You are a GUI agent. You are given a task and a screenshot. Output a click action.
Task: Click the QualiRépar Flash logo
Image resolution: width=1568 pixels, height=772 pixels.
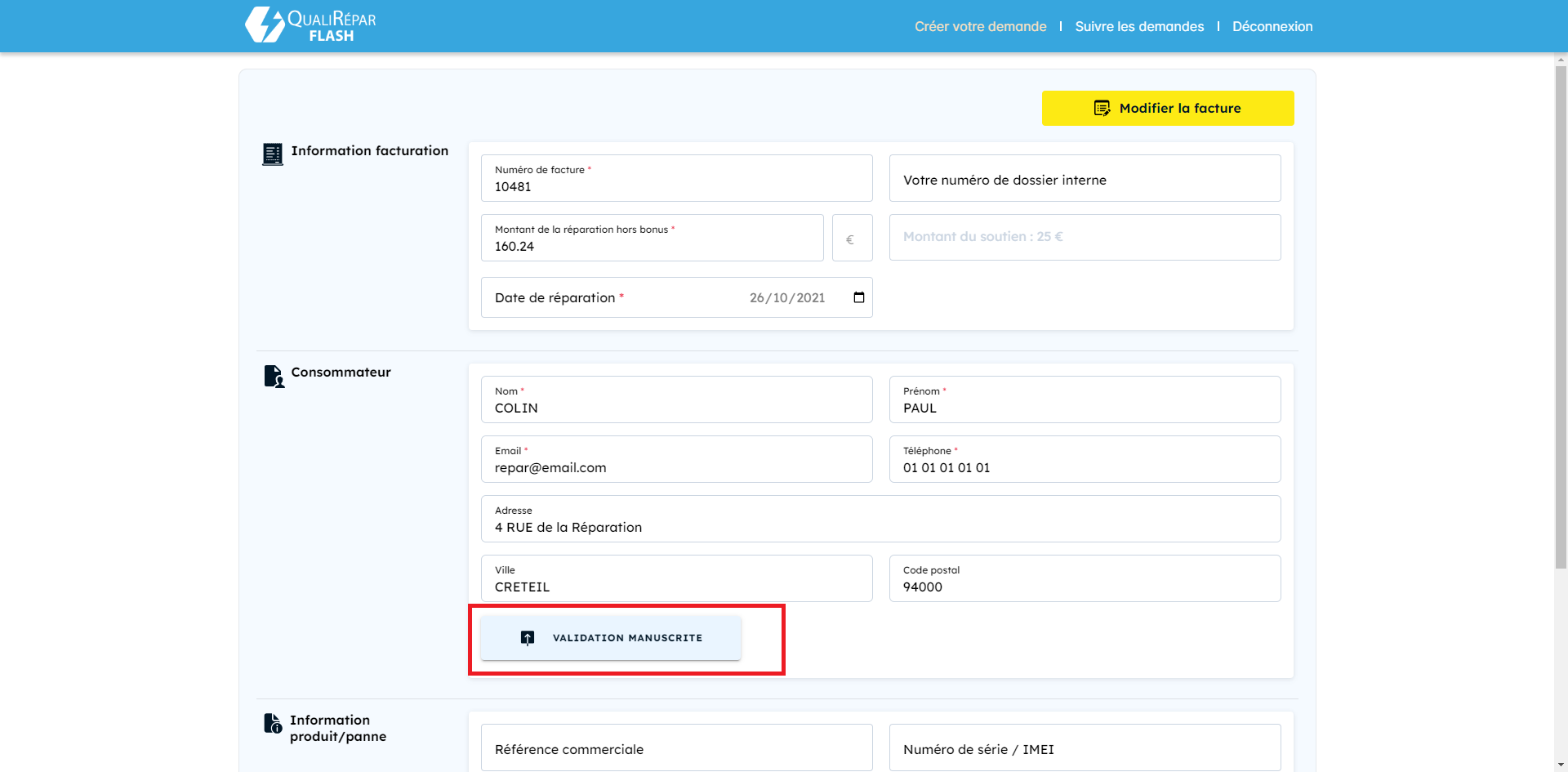(x=310, y=25)
